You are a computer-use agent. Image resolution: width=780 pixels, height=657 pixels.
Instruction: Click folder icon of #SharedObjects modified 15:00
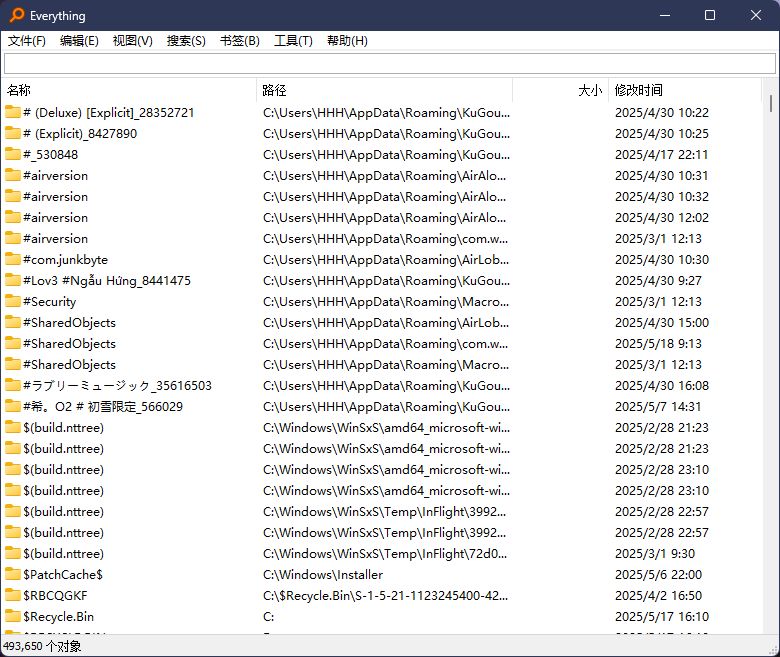coord(12,322)
